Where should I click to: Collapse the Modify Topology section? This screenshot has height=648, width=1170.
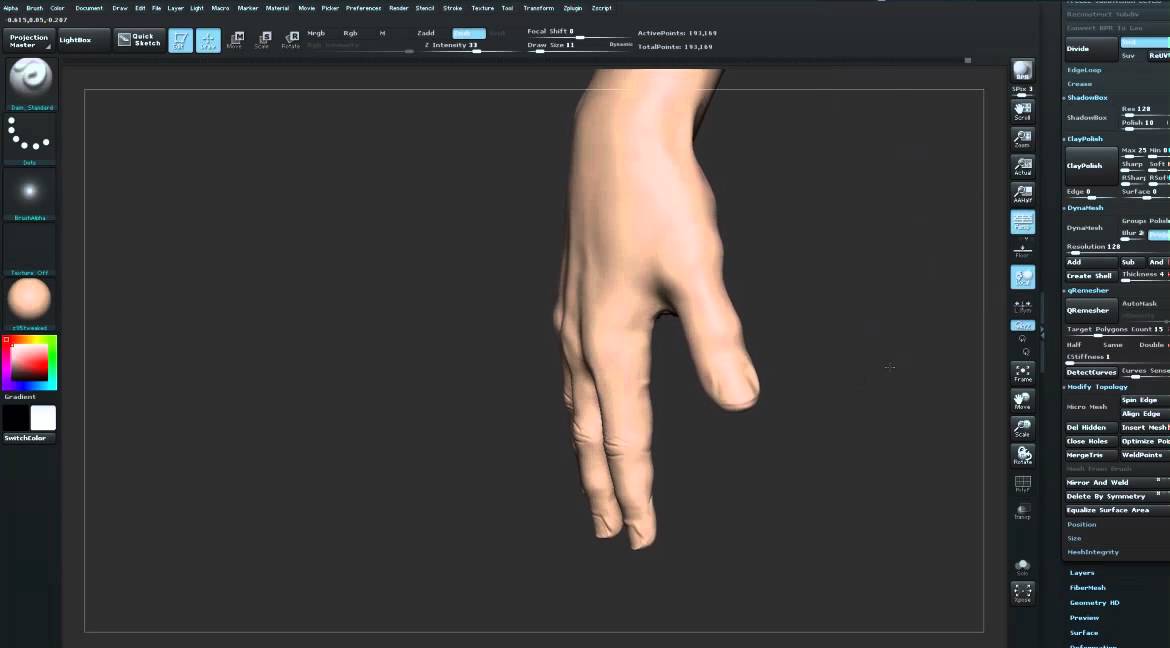coord(1096,387)
